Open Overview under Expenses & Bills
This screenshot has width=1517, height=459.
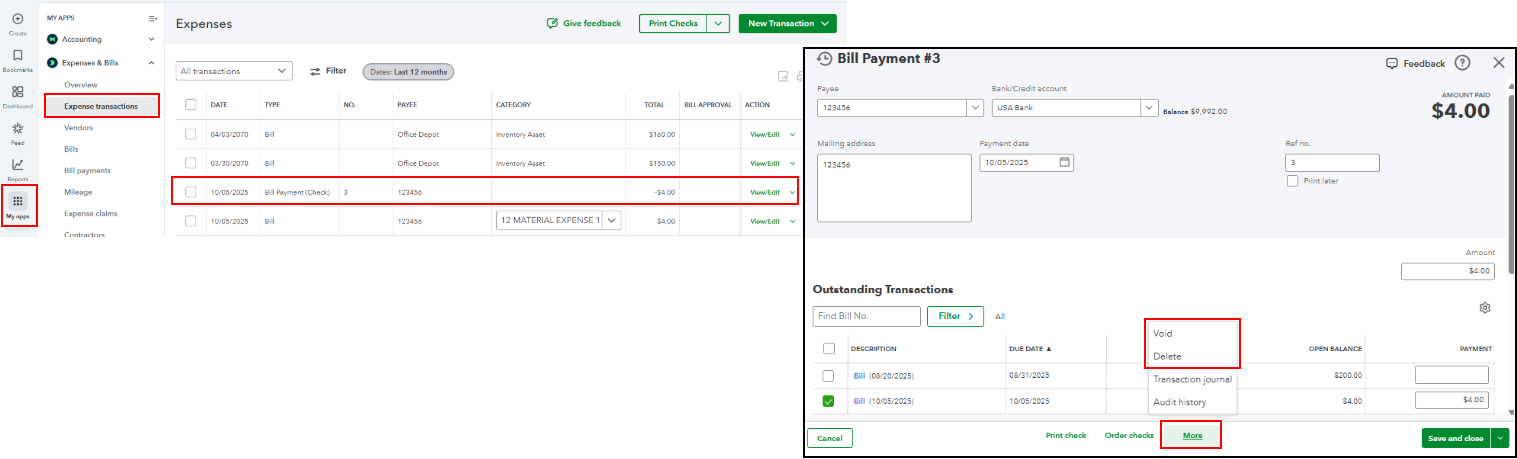pos(81,85)
